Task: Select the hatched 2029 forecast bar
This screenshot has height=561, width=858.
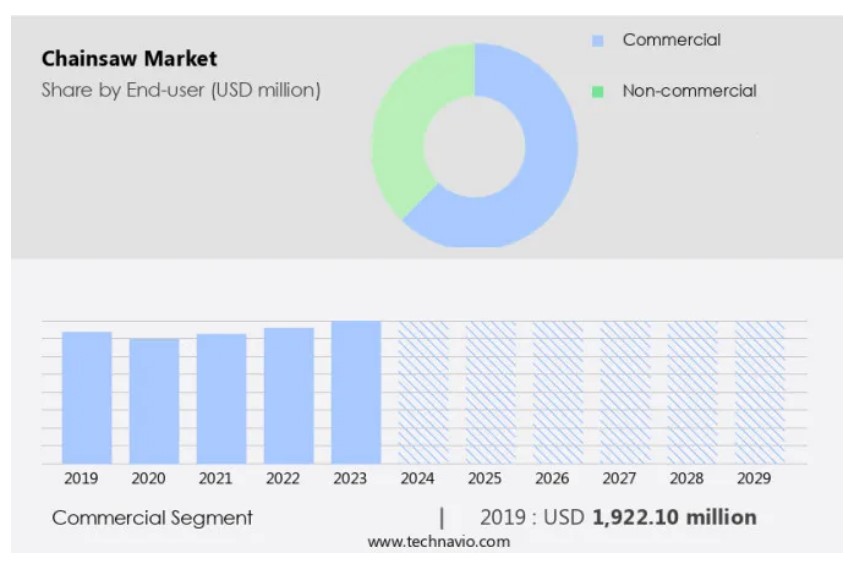Action: point(759,392)
